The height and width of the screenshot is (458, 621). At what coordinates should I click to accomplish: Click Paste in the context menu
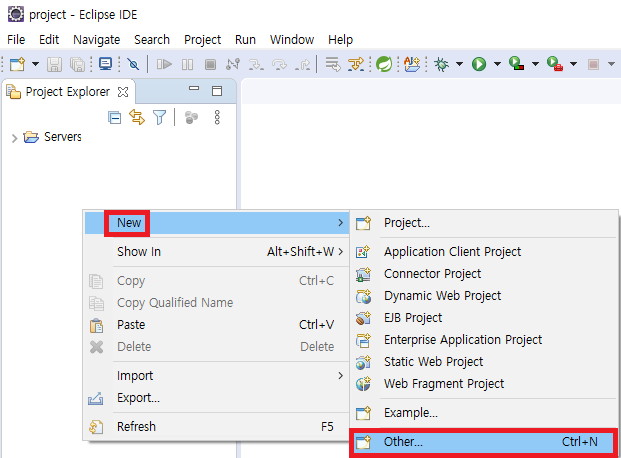coord(216,325)
